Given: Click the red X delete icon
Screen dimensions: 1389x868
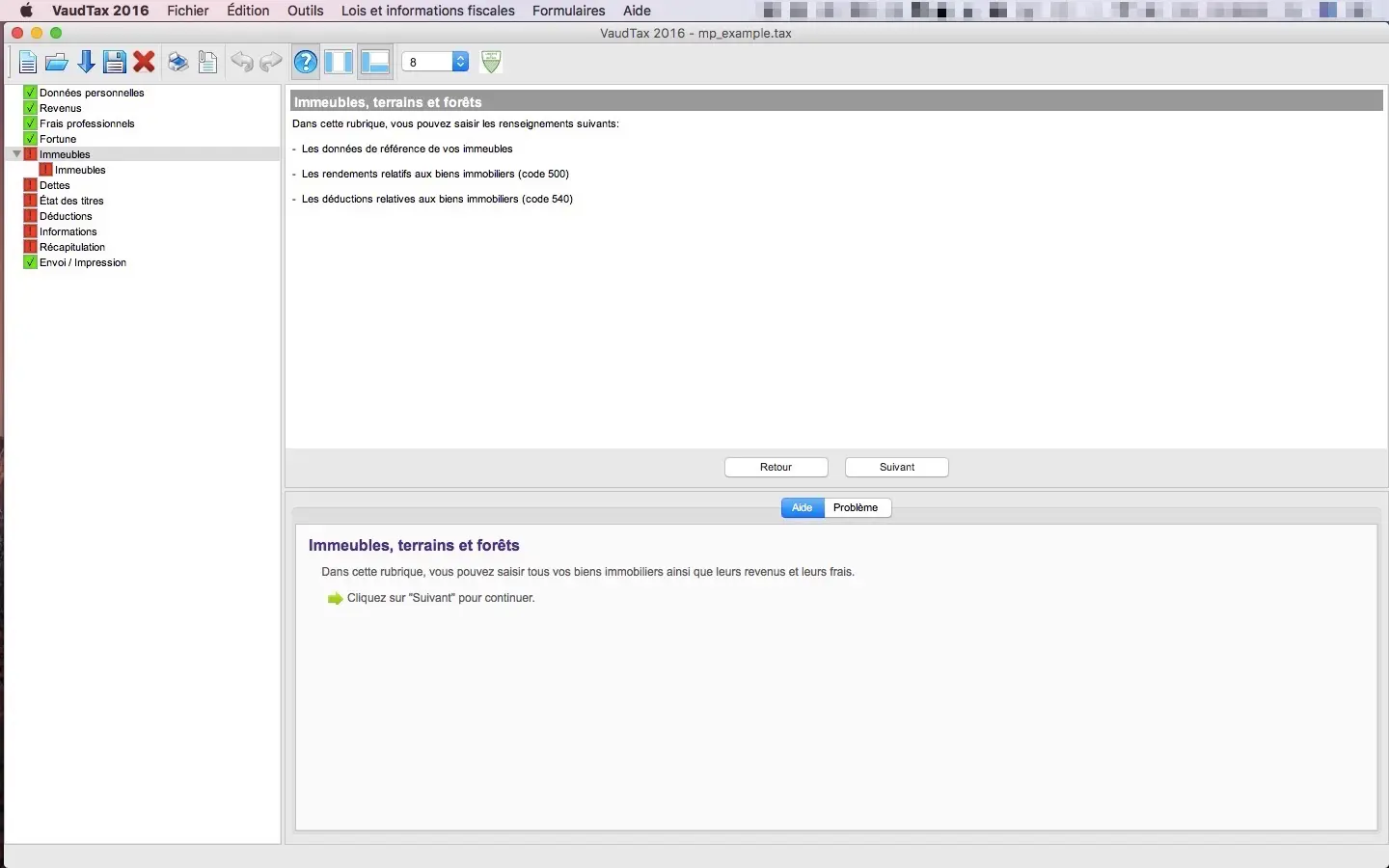Looking at the screenshot, I should (145, 63).
